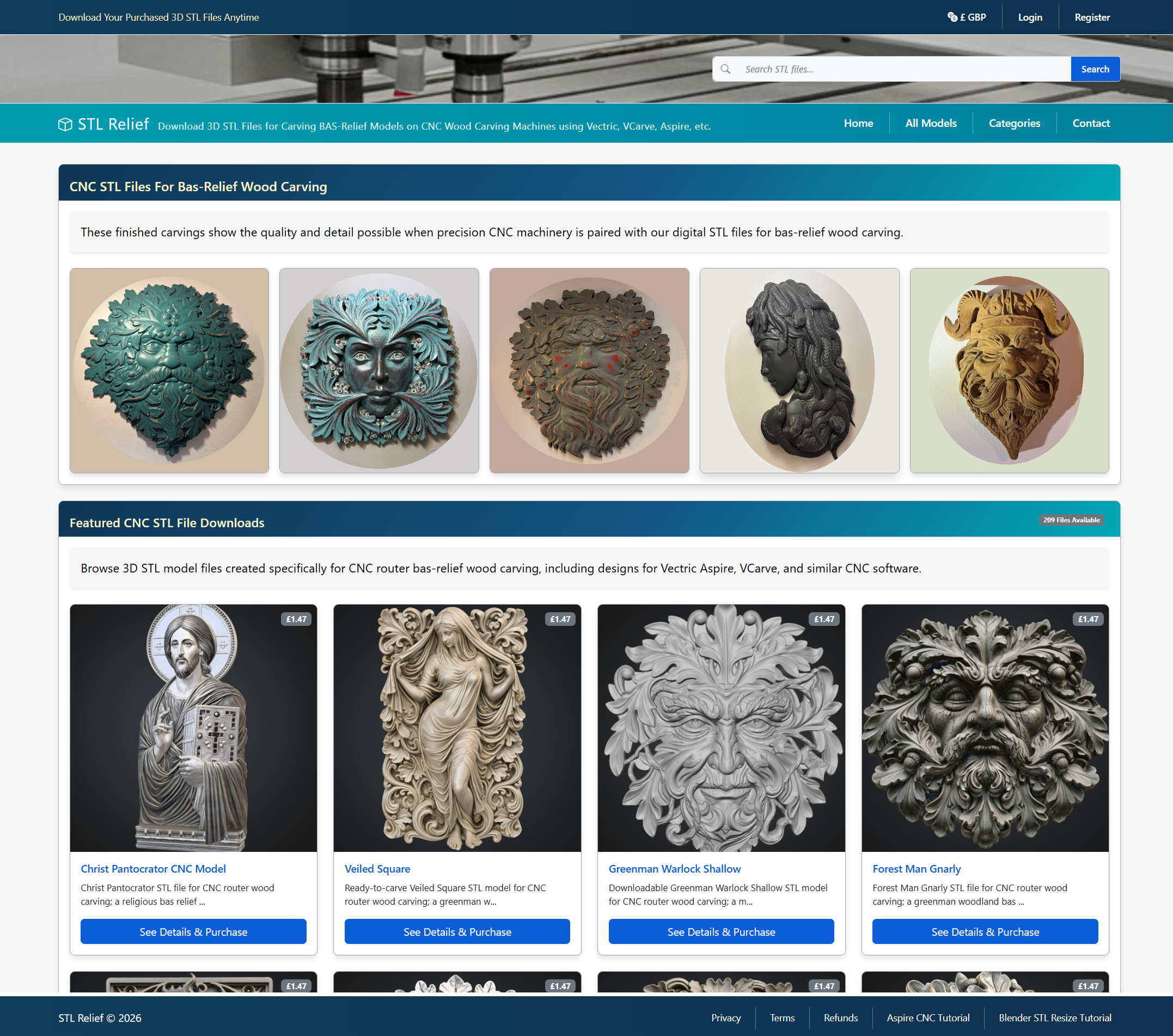Click the £1.47 price tag on Christ Pantocrator
This screenshot has width=1173, height=1036.
(x=296, y=619)
